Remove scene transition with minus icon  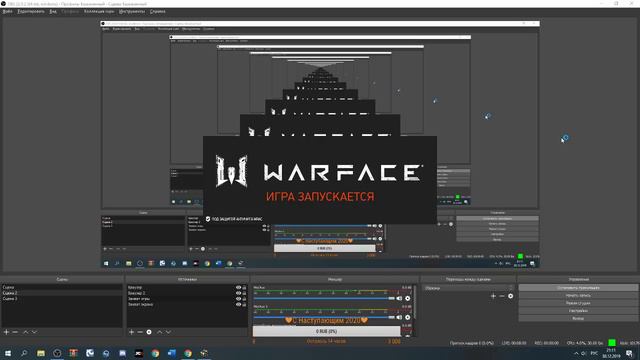coord(502,296)
